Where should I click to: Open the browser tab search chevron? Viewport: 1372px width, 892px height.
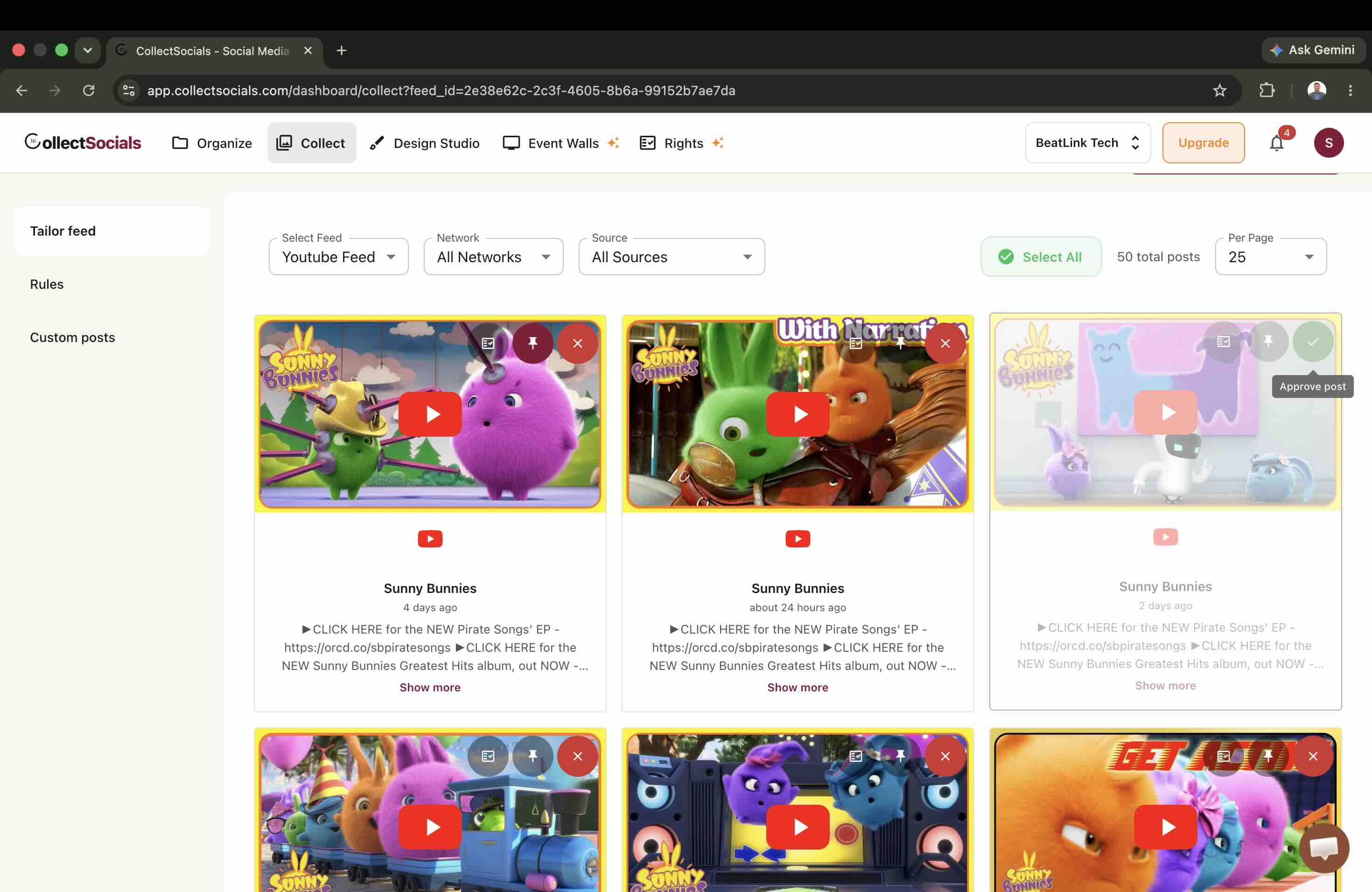tap(88, 51)
